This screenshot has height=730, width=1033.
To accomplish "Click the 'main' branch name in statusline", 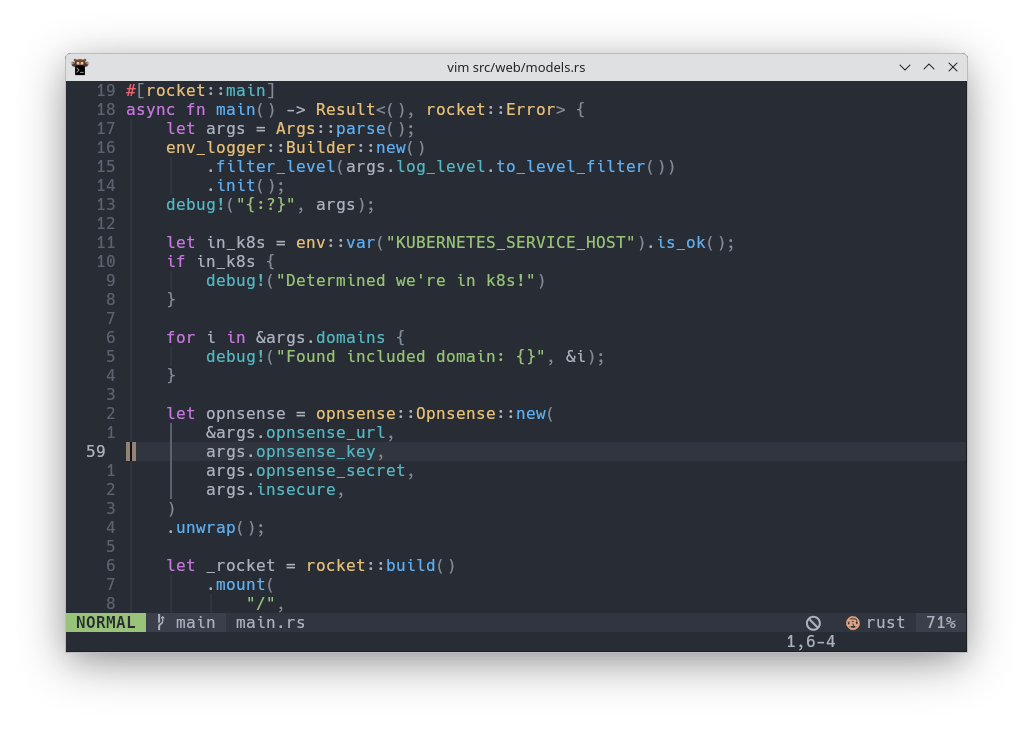I will [196, 623].
